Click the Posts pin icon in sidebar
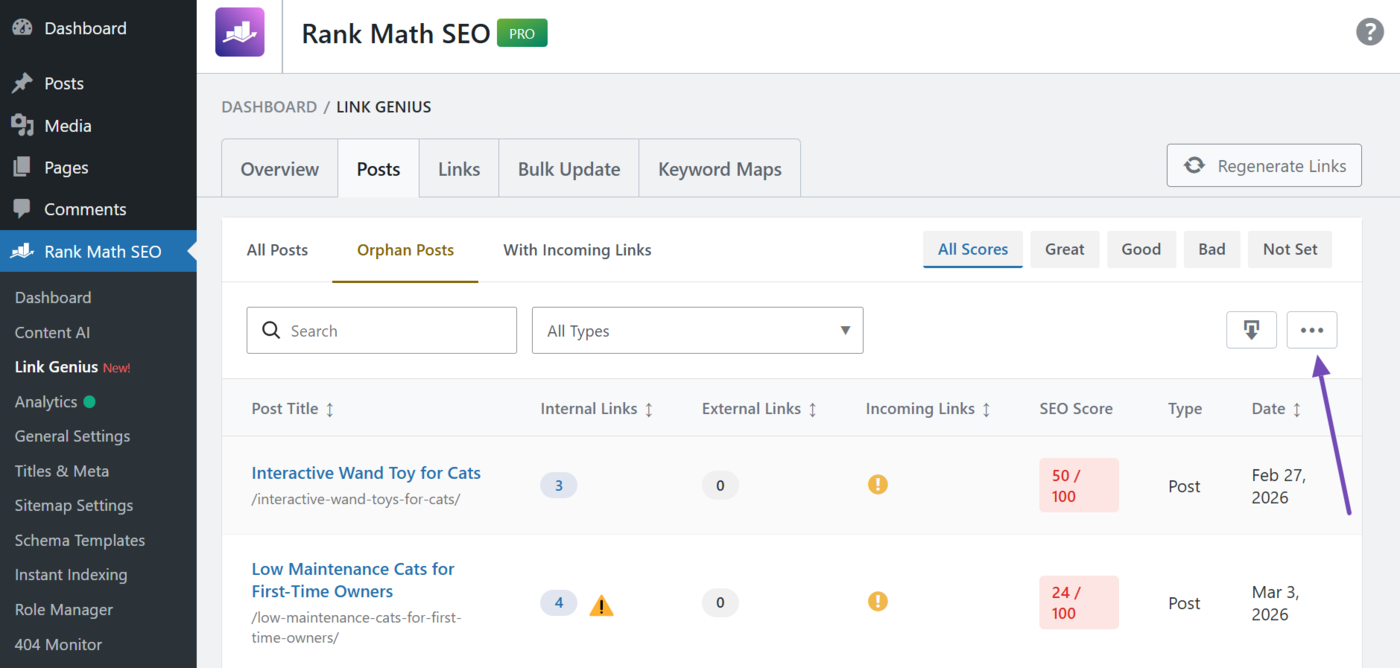This screenshot has width=1400, height=668. pos(22,83)
